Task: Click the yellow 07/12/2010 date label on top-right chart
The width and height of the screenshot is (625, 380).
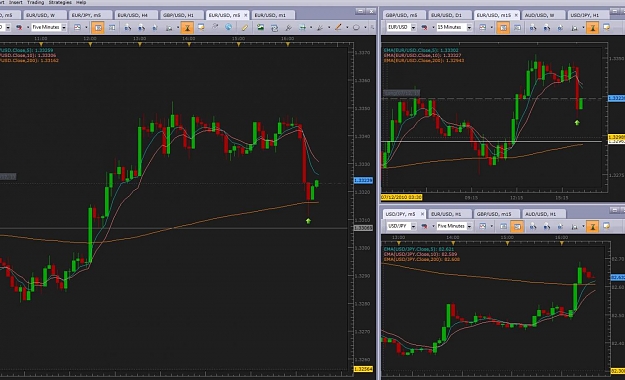Action: coord(401,197)
